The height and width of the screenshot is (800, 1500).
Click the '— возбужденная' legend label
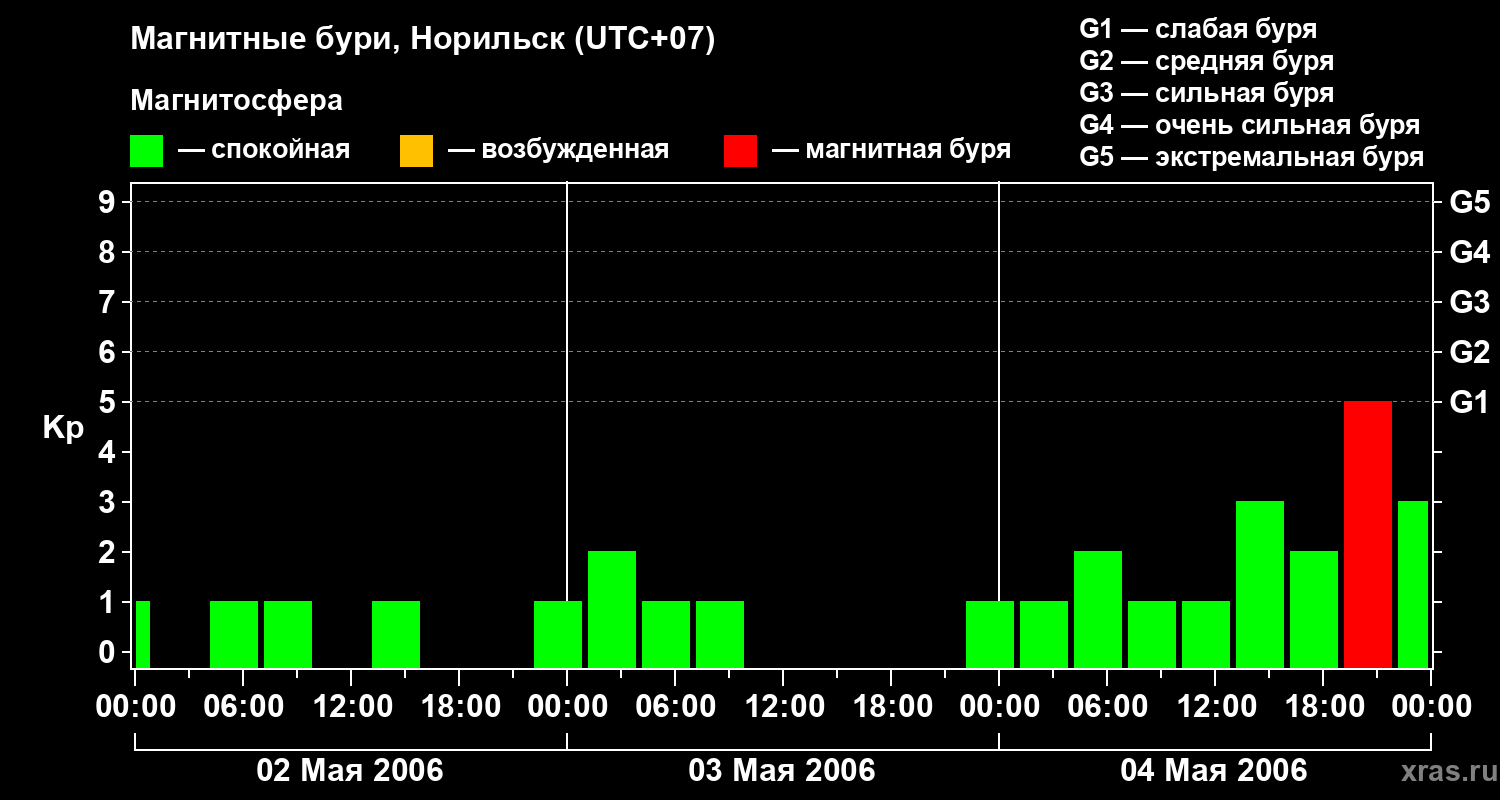[x=558, y=151]
